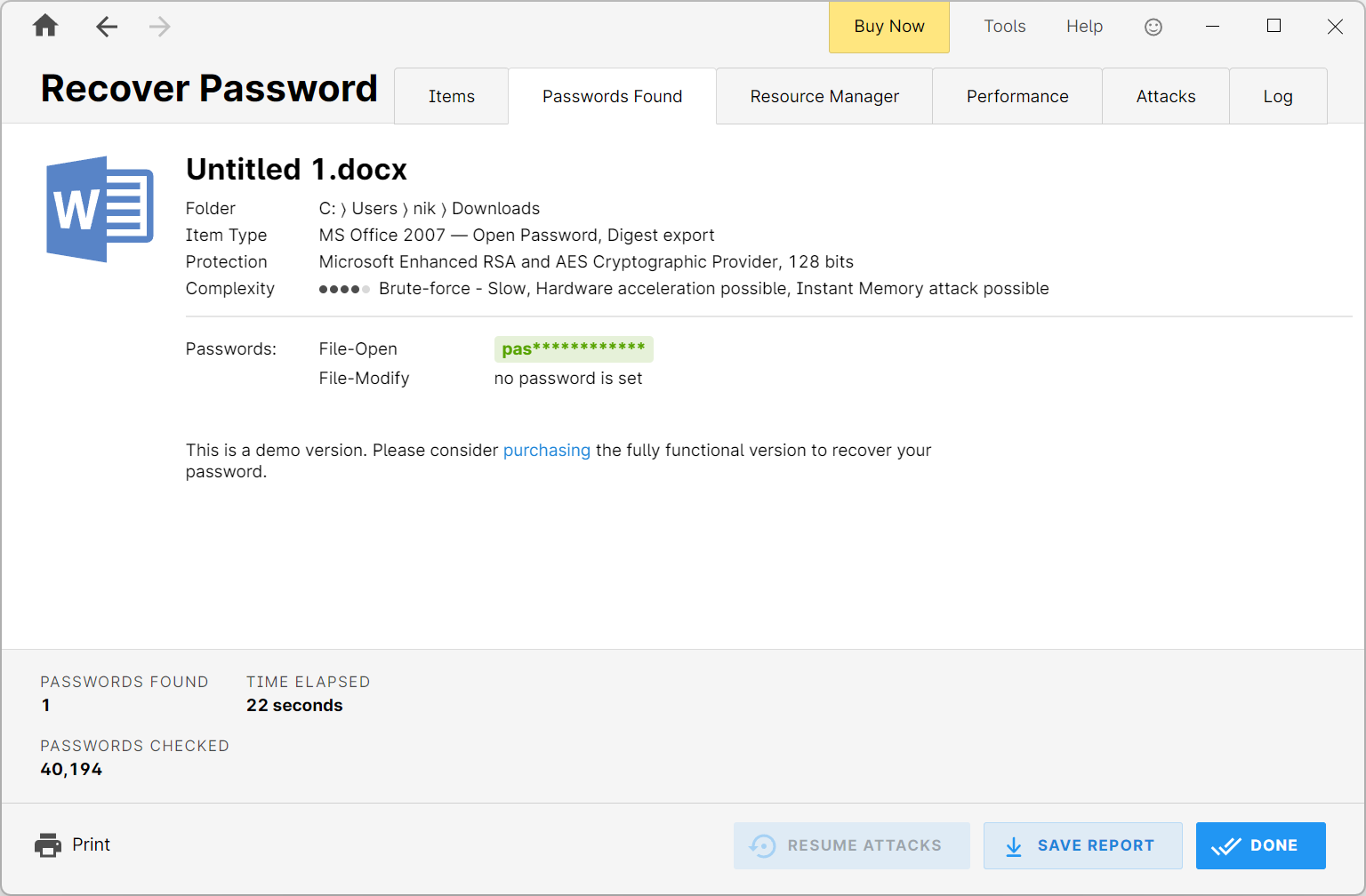Open the Help menu
This screenshot has height=896, width=1366.
coord(1085,27)
